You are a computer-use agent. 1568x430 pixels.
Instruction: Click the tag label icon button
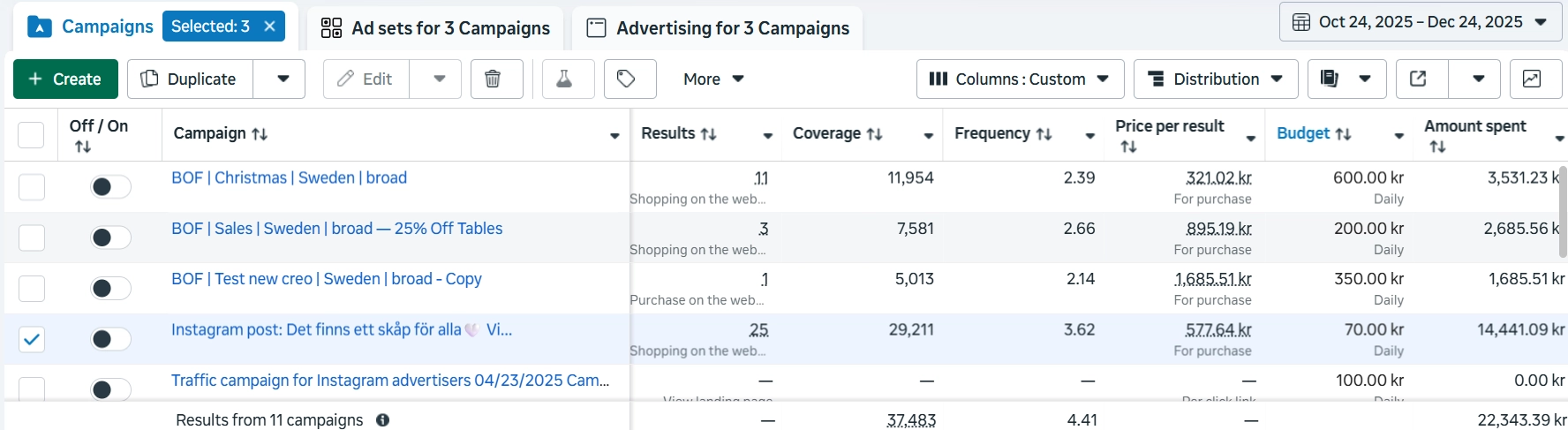(x=626, y=79)
